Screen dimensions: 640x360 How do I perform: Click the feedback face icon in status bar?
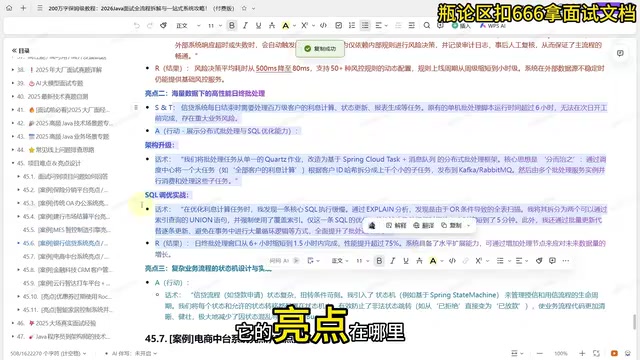[x=628, y=353]
